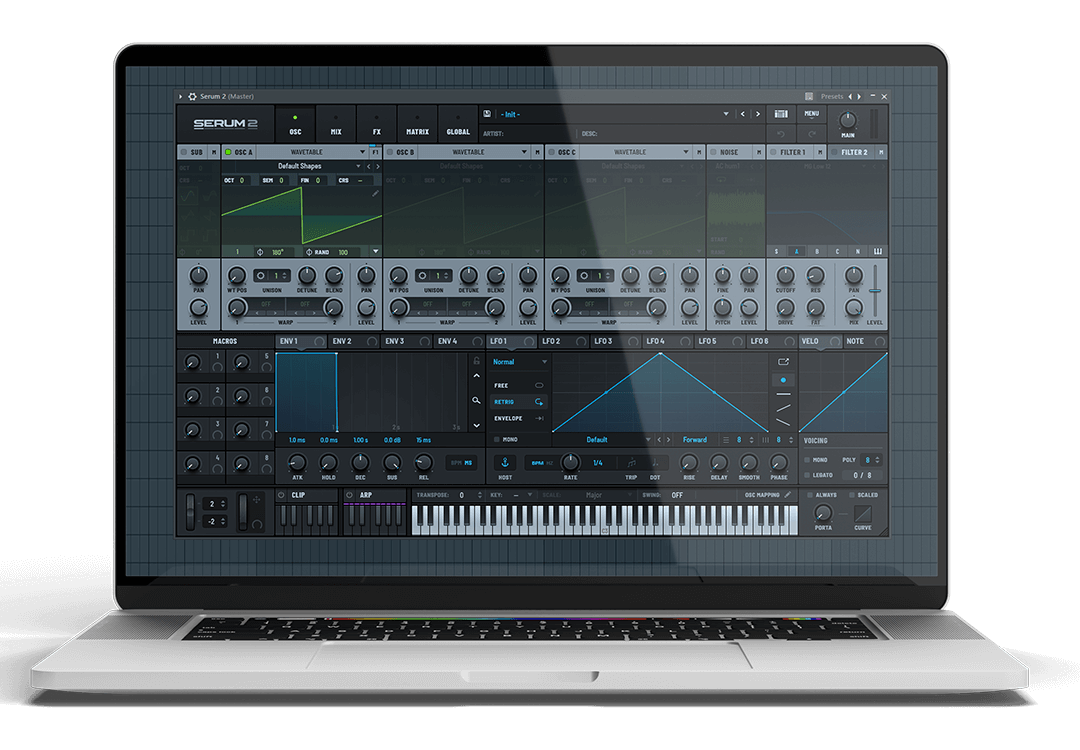
Task: Toggle the Mono checkbox in Voicing section
Action: [x=808, y=460]
